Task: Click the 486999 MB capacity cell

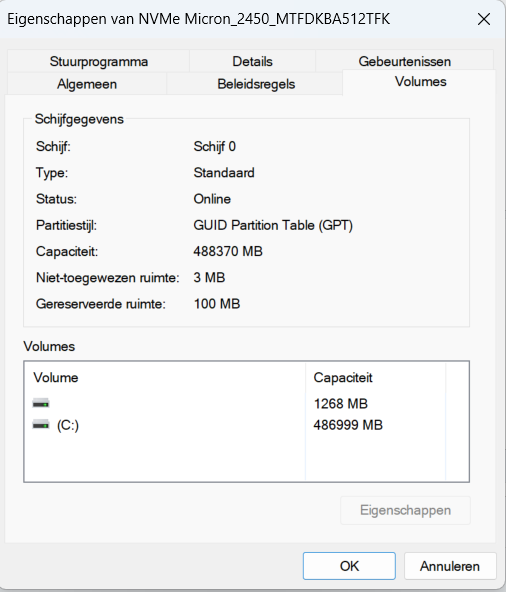Action: click(x=348, y=425)
